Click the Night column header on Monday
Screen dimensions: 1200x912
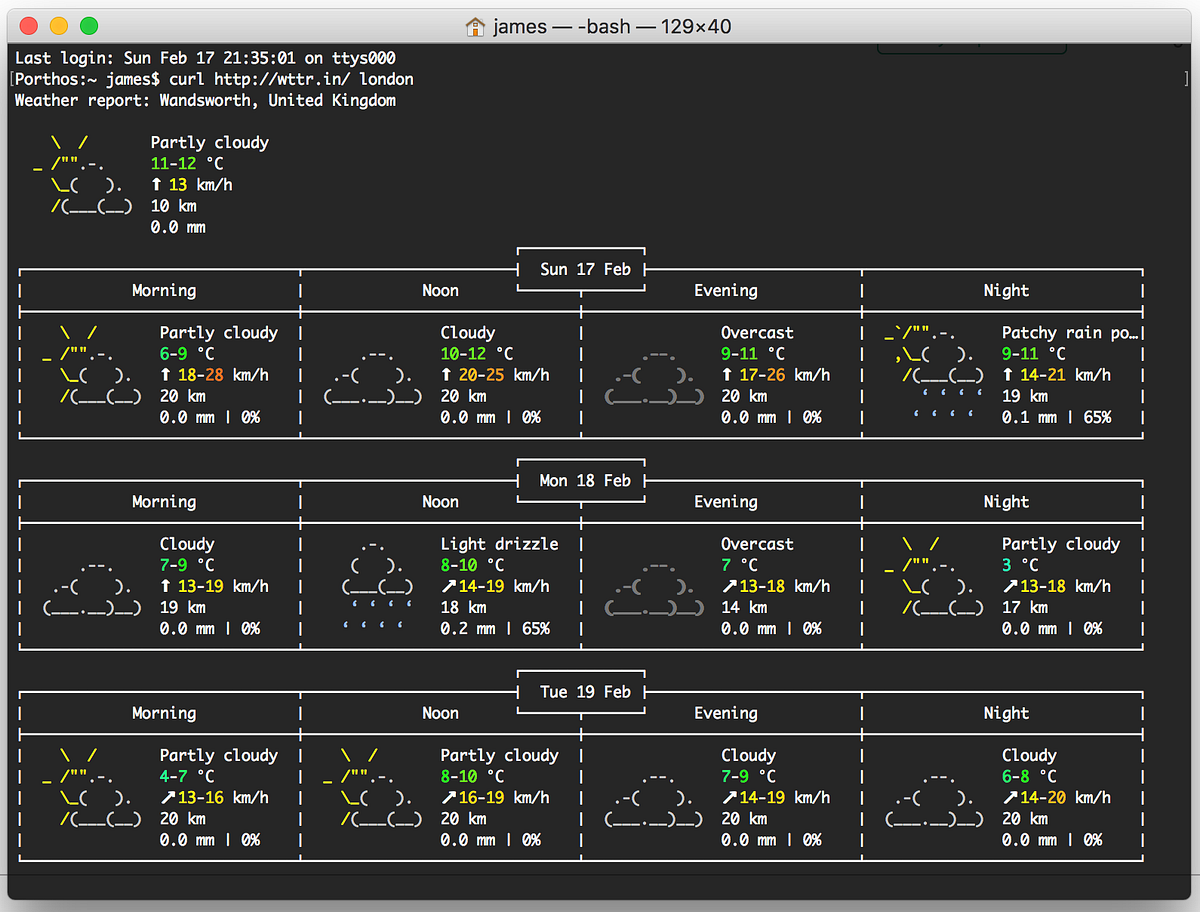[1006, 501]
